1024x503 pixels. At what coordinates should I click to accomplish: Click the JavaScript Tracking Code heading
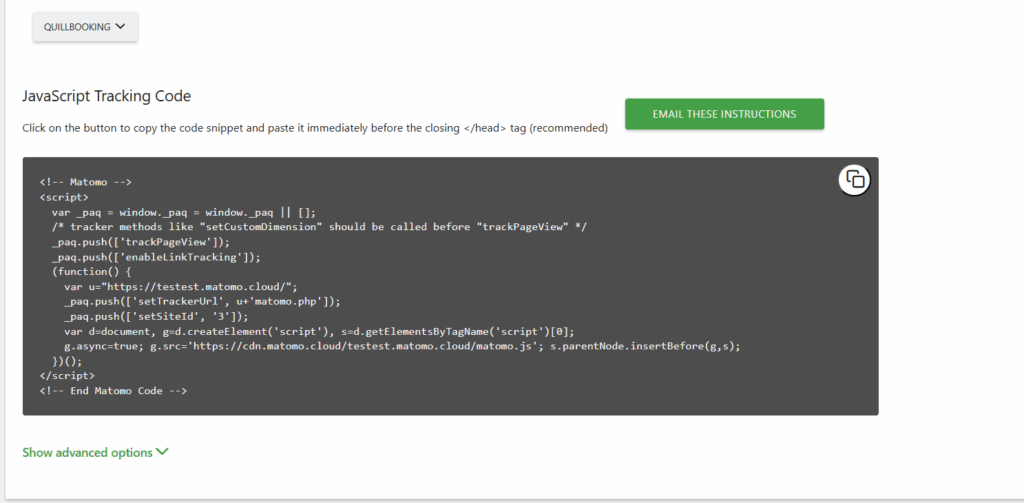click(x=106, y=96)
